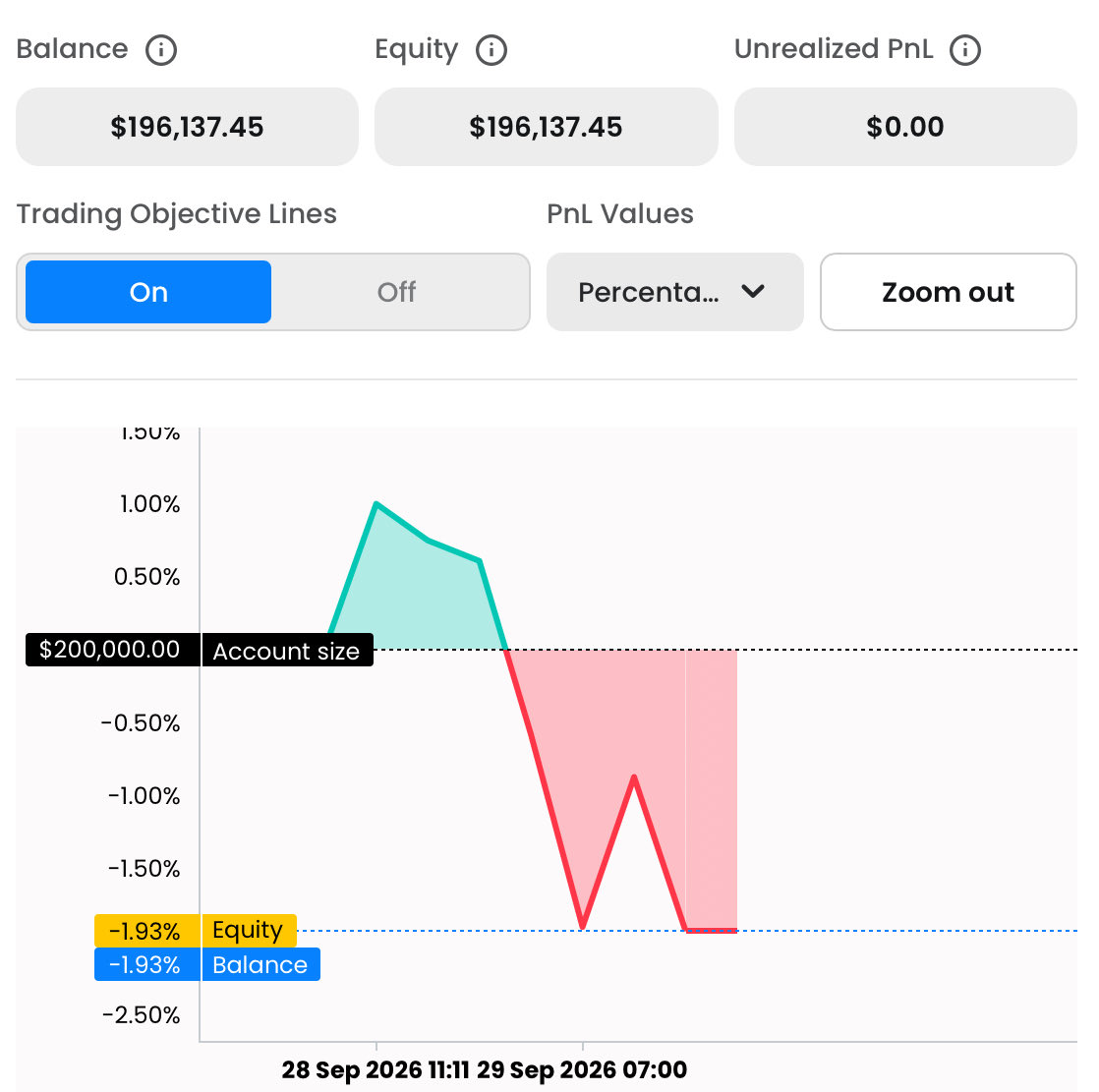Click the 1.00% axis label

click(x=149, y=504)
